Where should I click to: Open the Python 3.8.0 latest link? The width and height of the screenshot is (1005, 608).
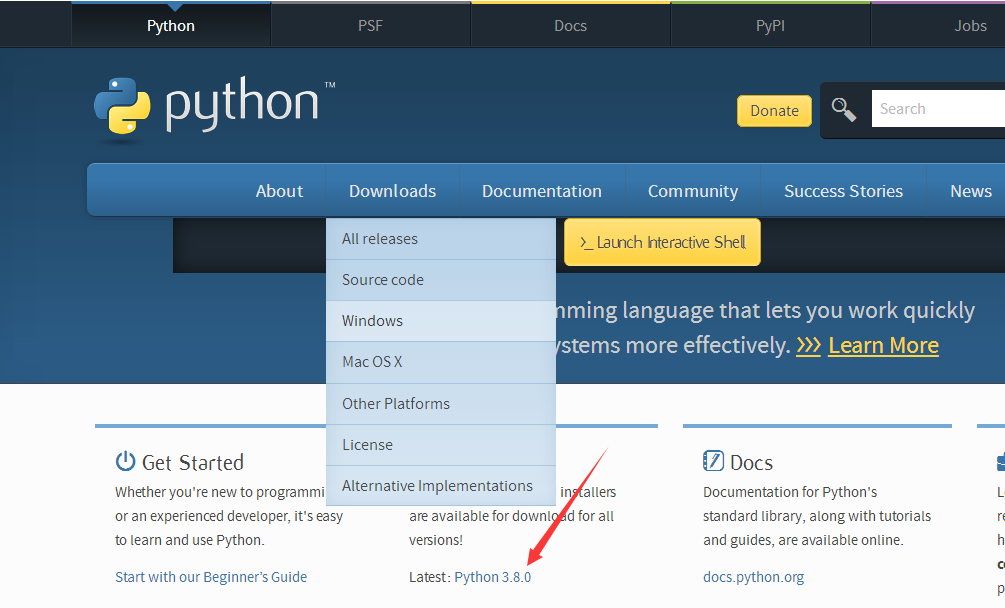tap(492, 577)
